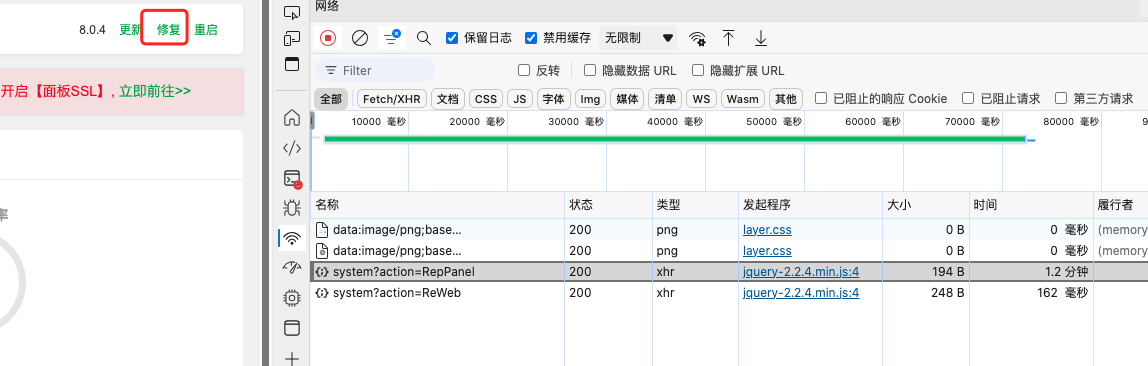The width and height of the screenshot is (1148, 366).
Task: Filter requests by 其他
Action: tap(786, 99)
